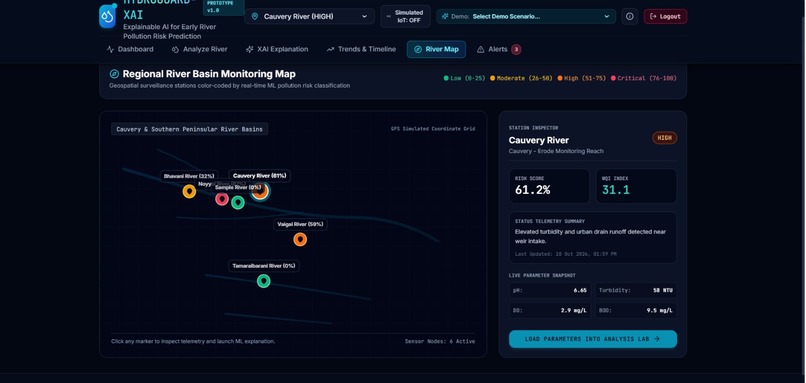This screenshot has height=383, width=806.
Task: Click the yellow Moderate (26-50) legend entry
Action: coord(521,78)
